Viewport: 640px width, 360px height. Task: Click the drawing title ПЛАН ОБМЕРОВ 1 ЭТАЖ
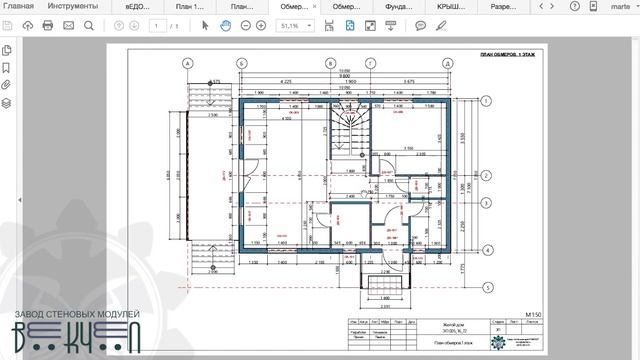(507, 54)
